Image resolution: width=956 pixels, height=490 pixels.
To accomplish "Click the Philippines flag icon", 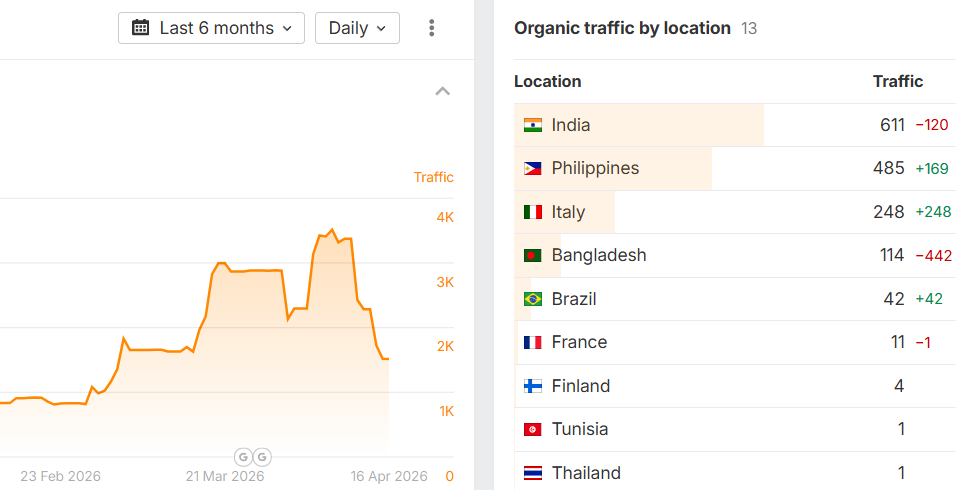I will click(533, 168).
